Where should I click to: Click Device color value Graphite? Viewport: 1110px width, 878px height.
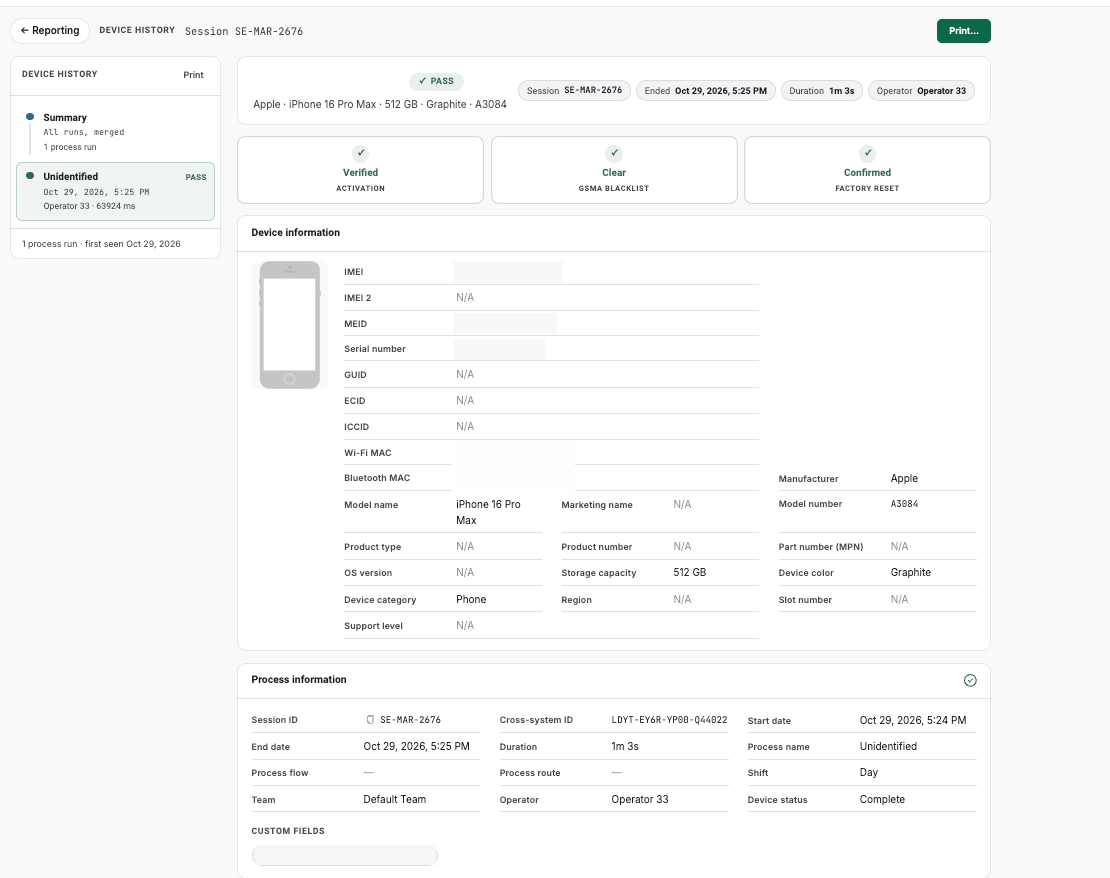910,572
